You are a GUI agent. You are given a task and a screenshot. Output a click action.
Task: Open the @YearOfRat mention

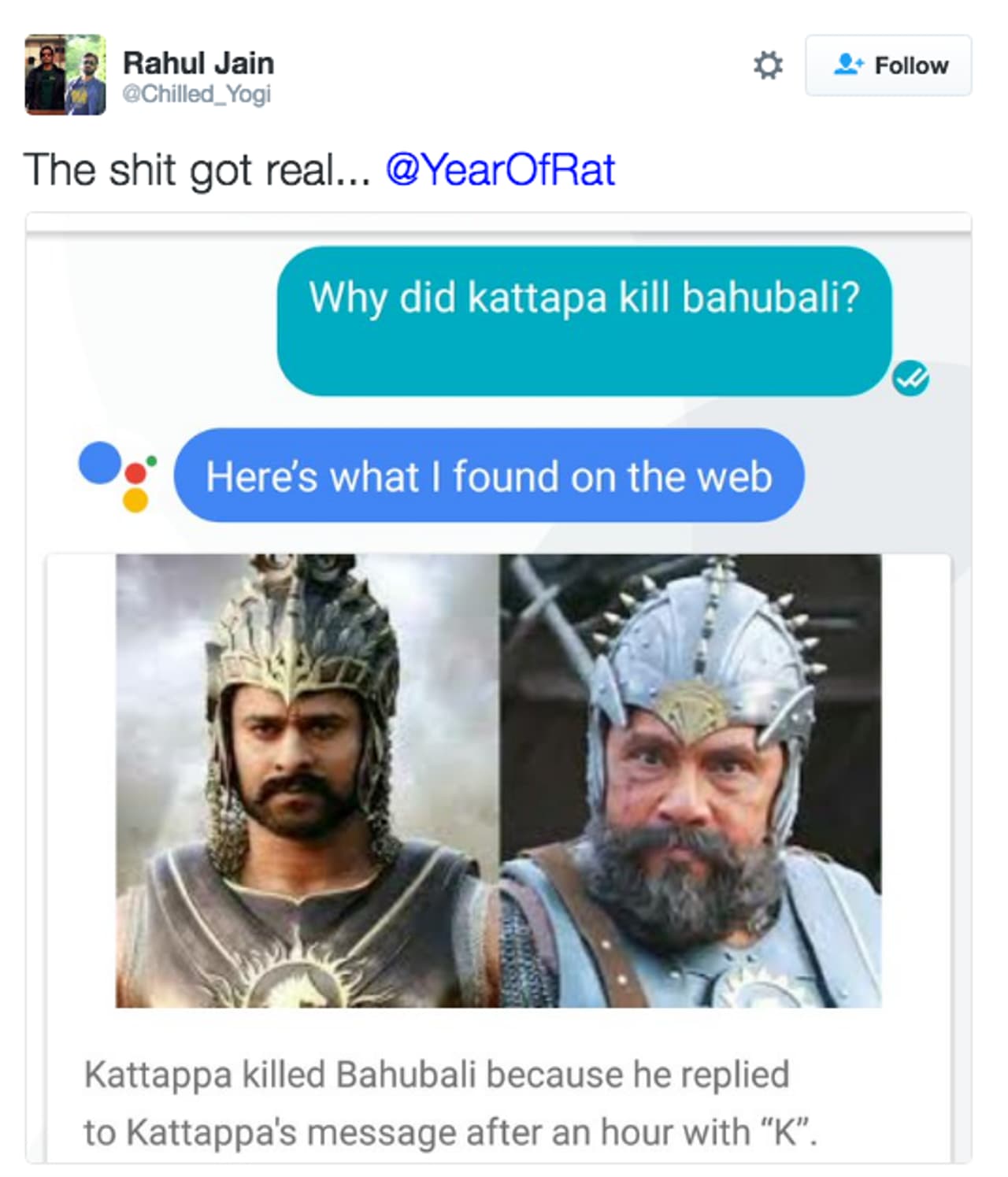(500, 169)
